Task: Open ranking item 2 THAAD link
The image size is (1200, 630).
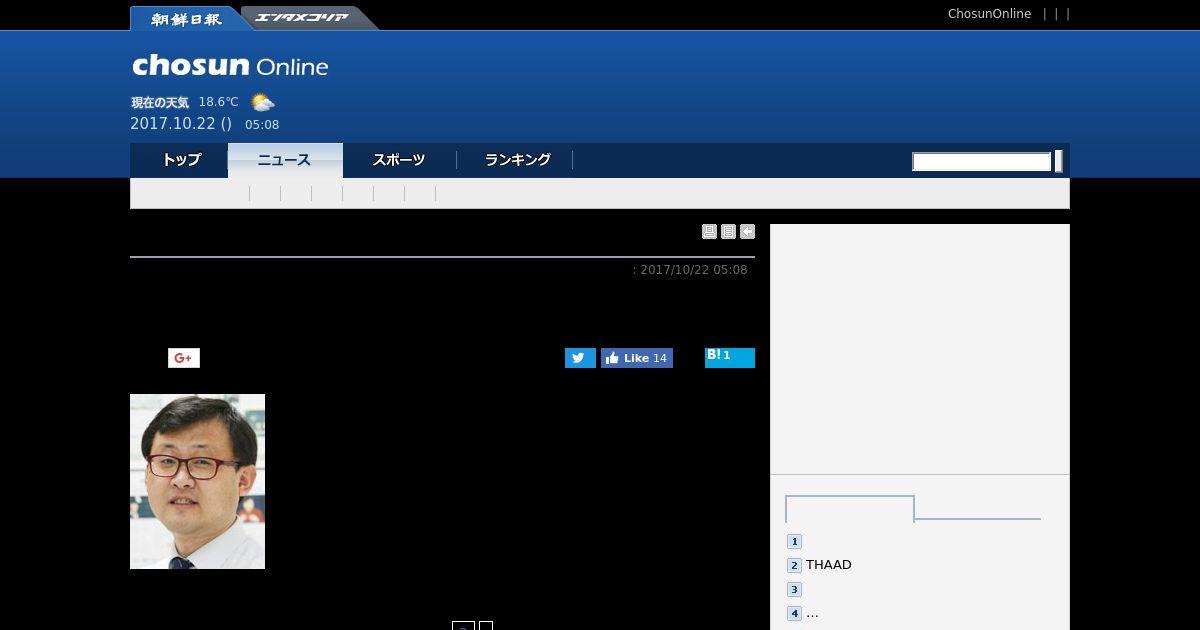Action: 829,565
